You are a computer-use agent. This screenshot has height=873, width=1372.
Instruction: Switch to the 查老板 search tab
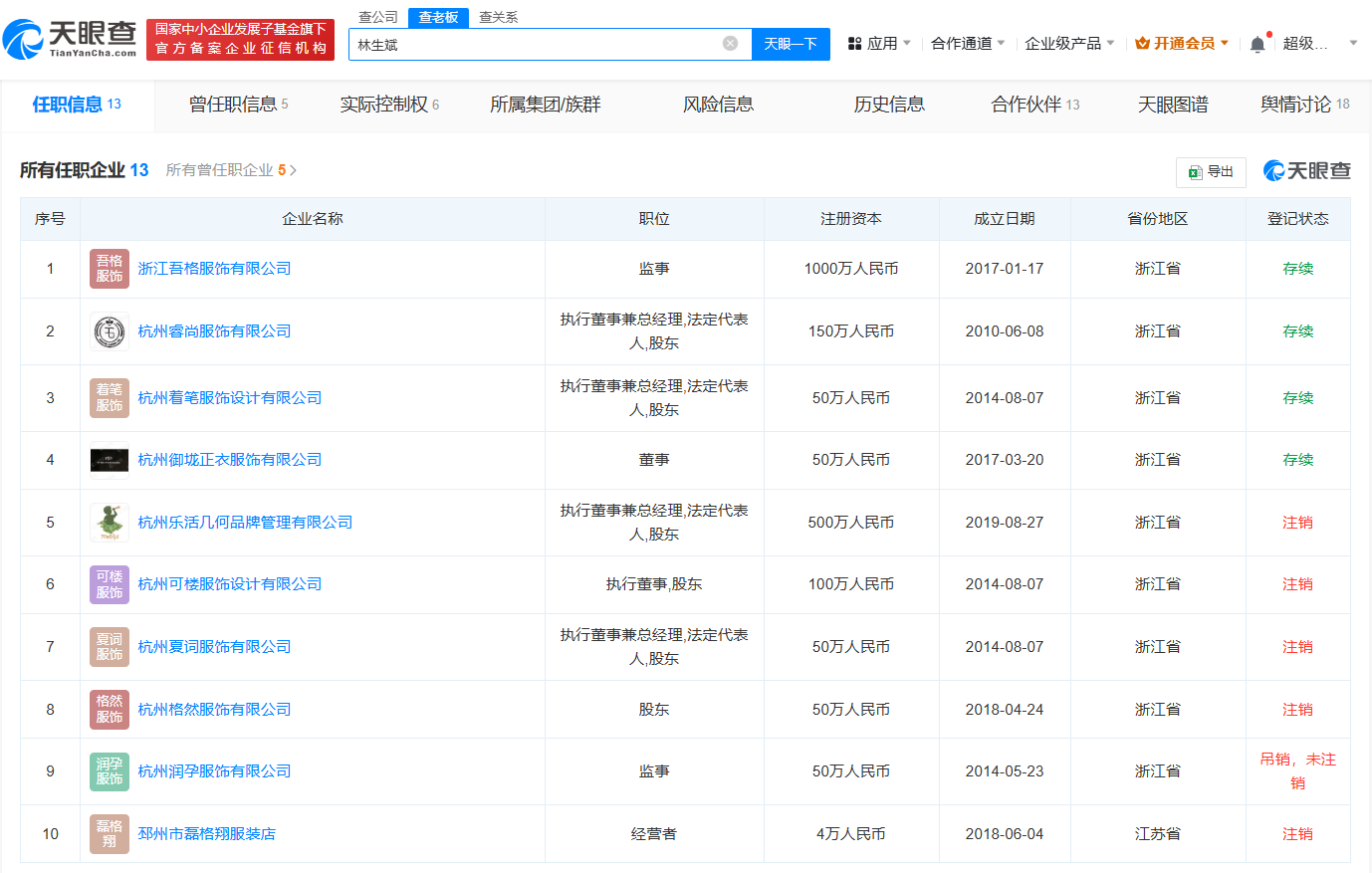pos(438,17)
